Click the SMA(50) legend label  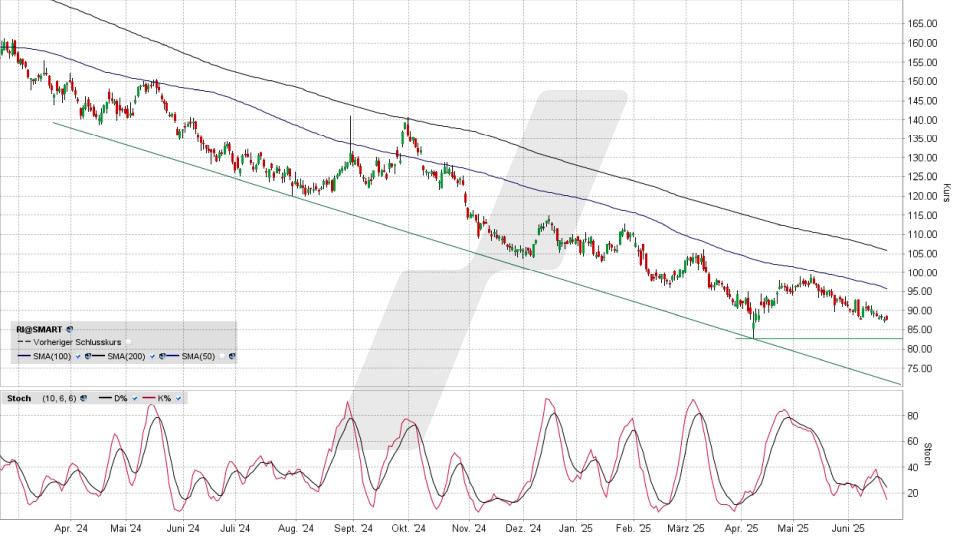click(198, 356)
